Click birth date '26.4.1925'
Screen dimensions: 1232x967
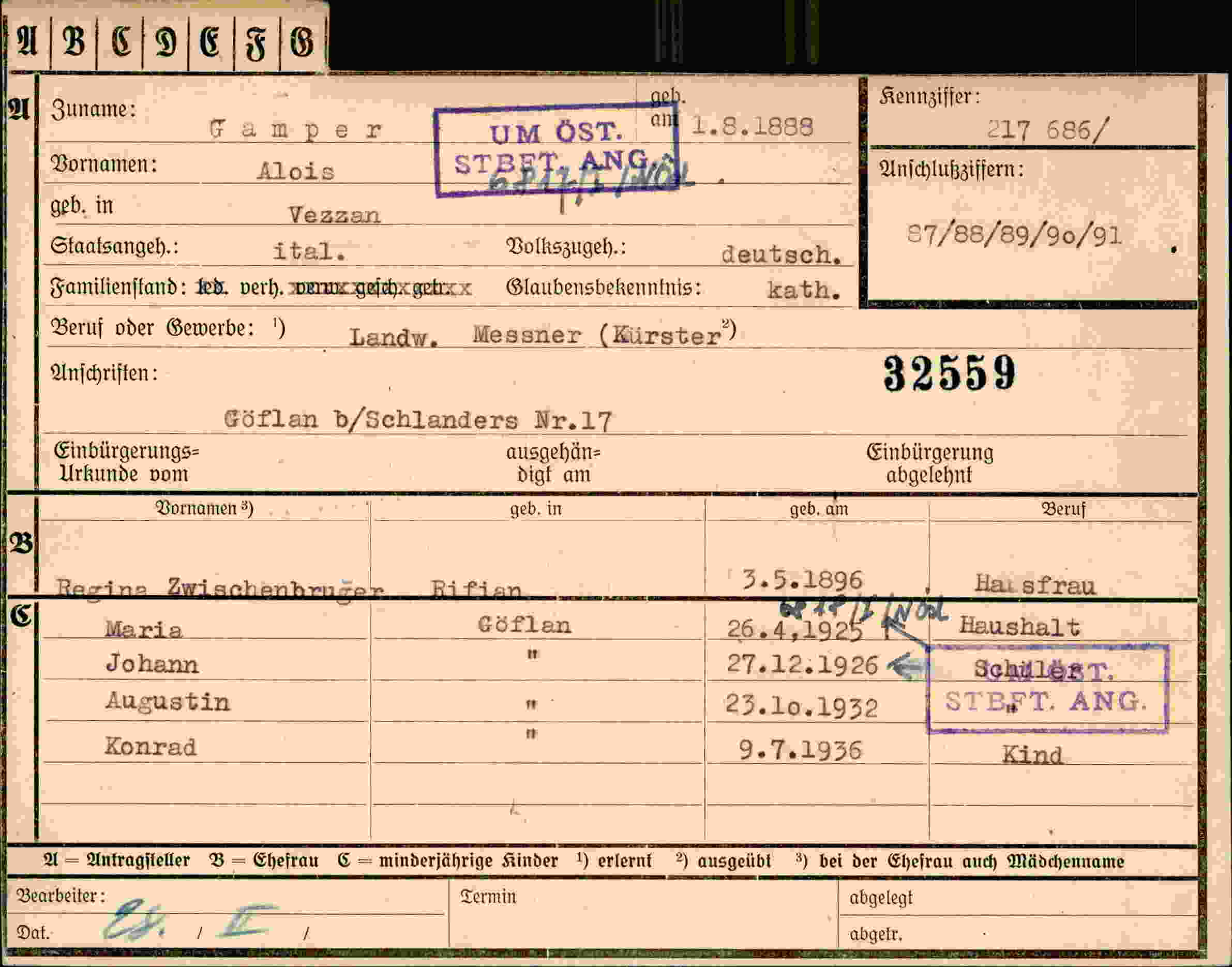point(795,629)
